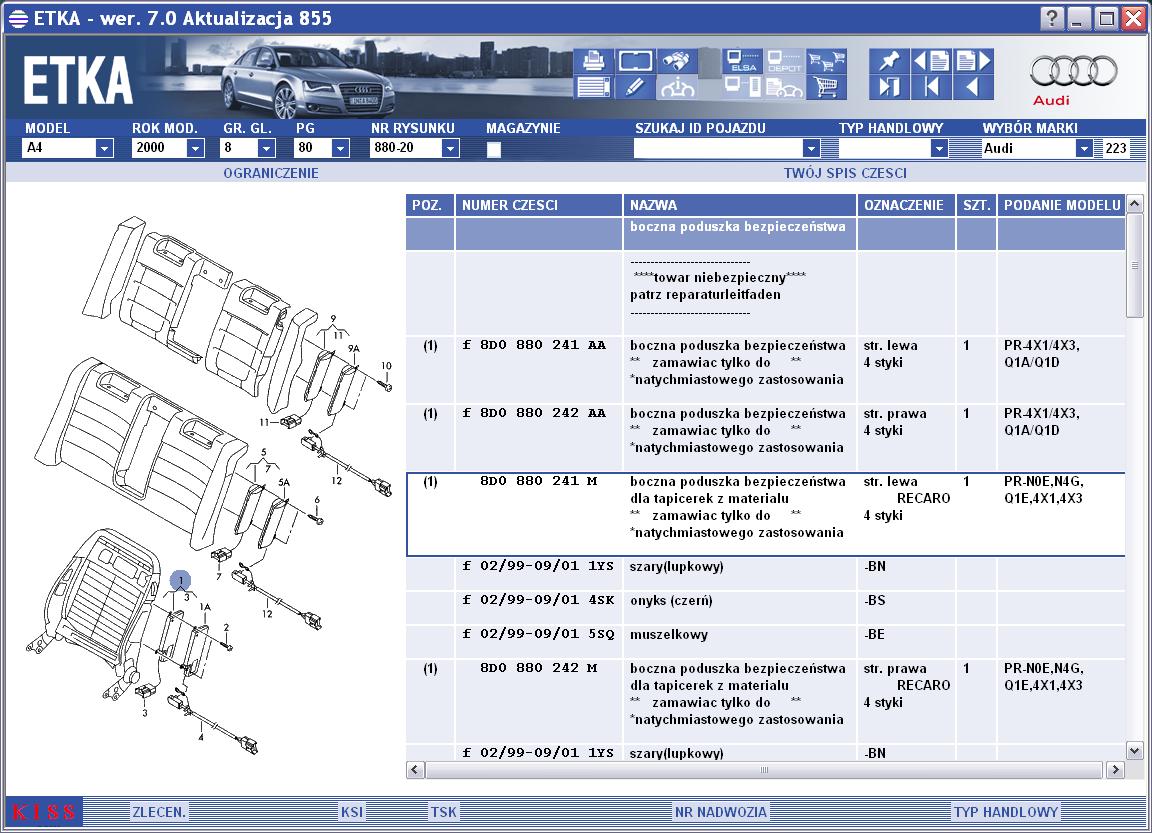Click the NAZWA column header
Screen dimensions: 1152x833
pyautogui.click(x=740, y=205)
